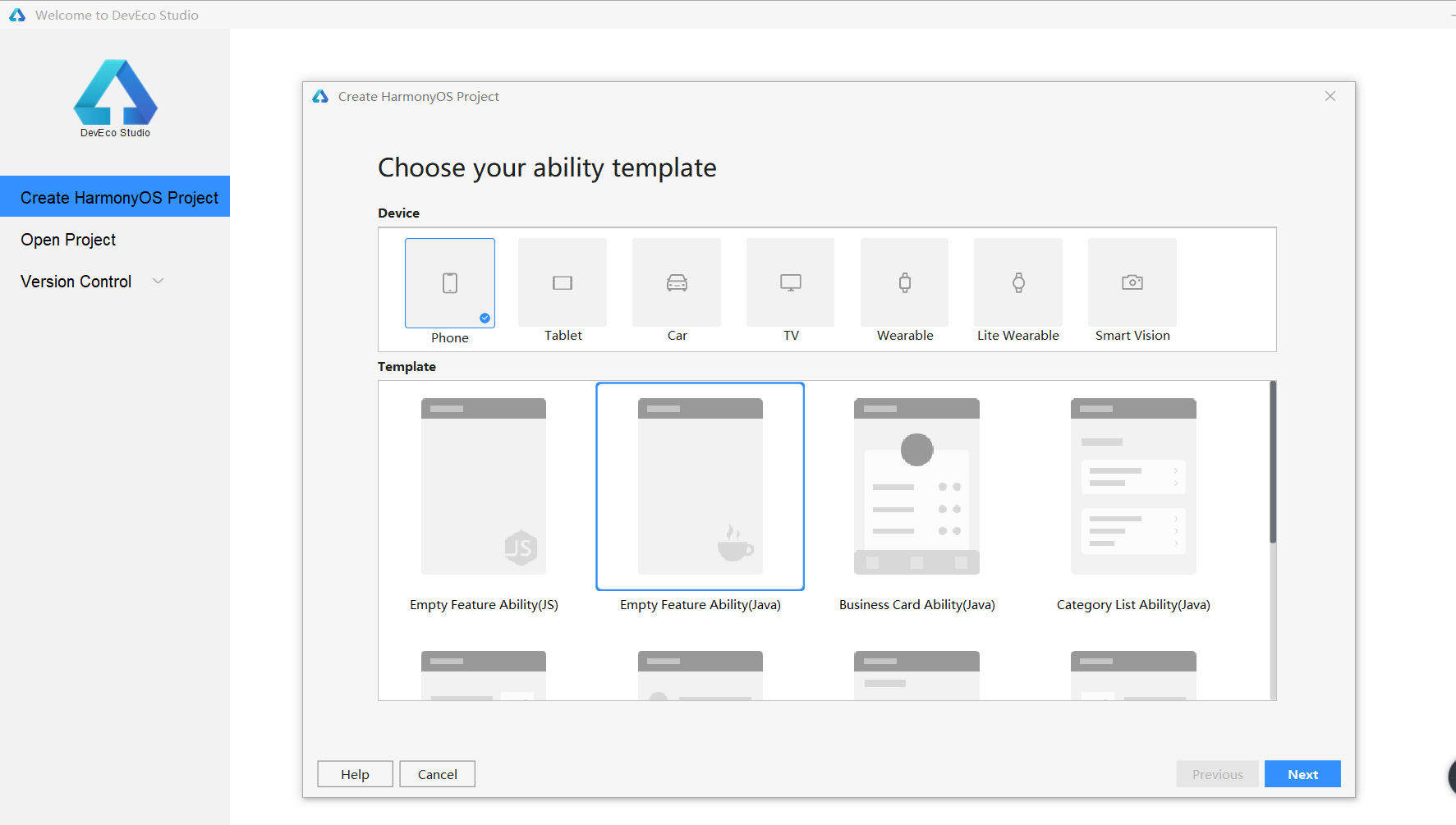Click the Business Card Ability(Java) label
Viewport: 1456px width, 825px height.
916,605
